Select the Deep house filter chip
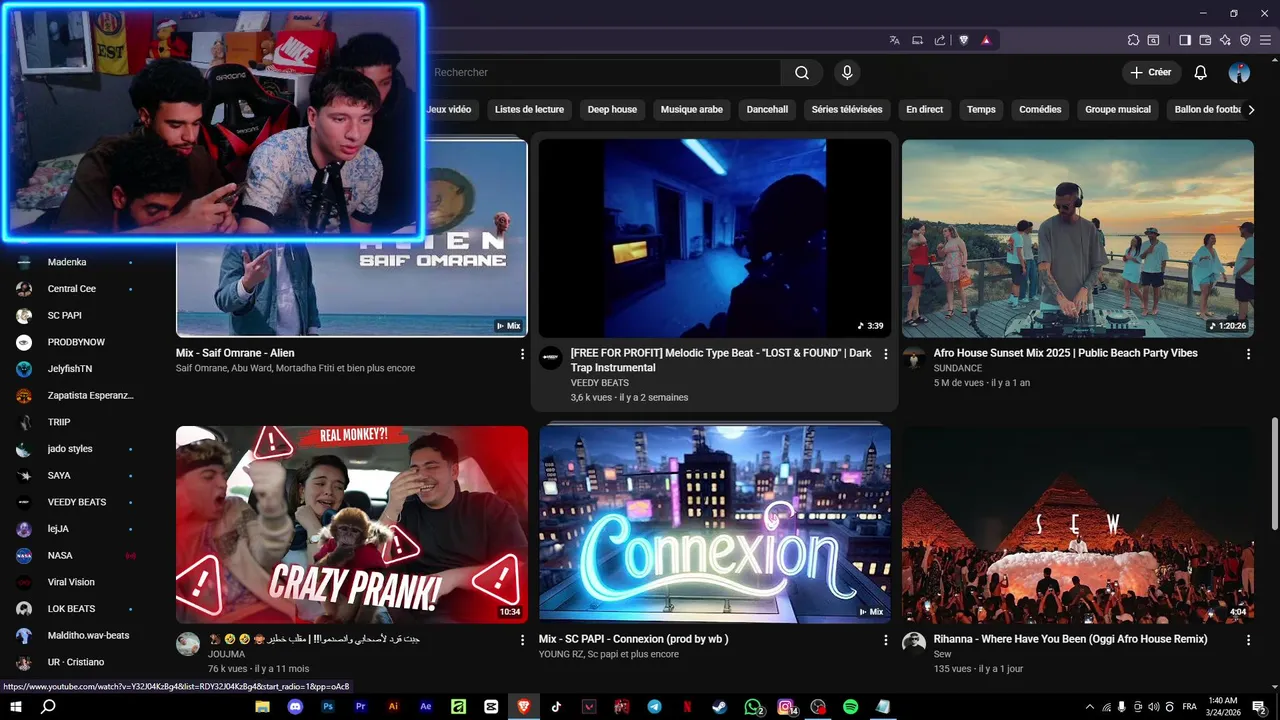 612,109
